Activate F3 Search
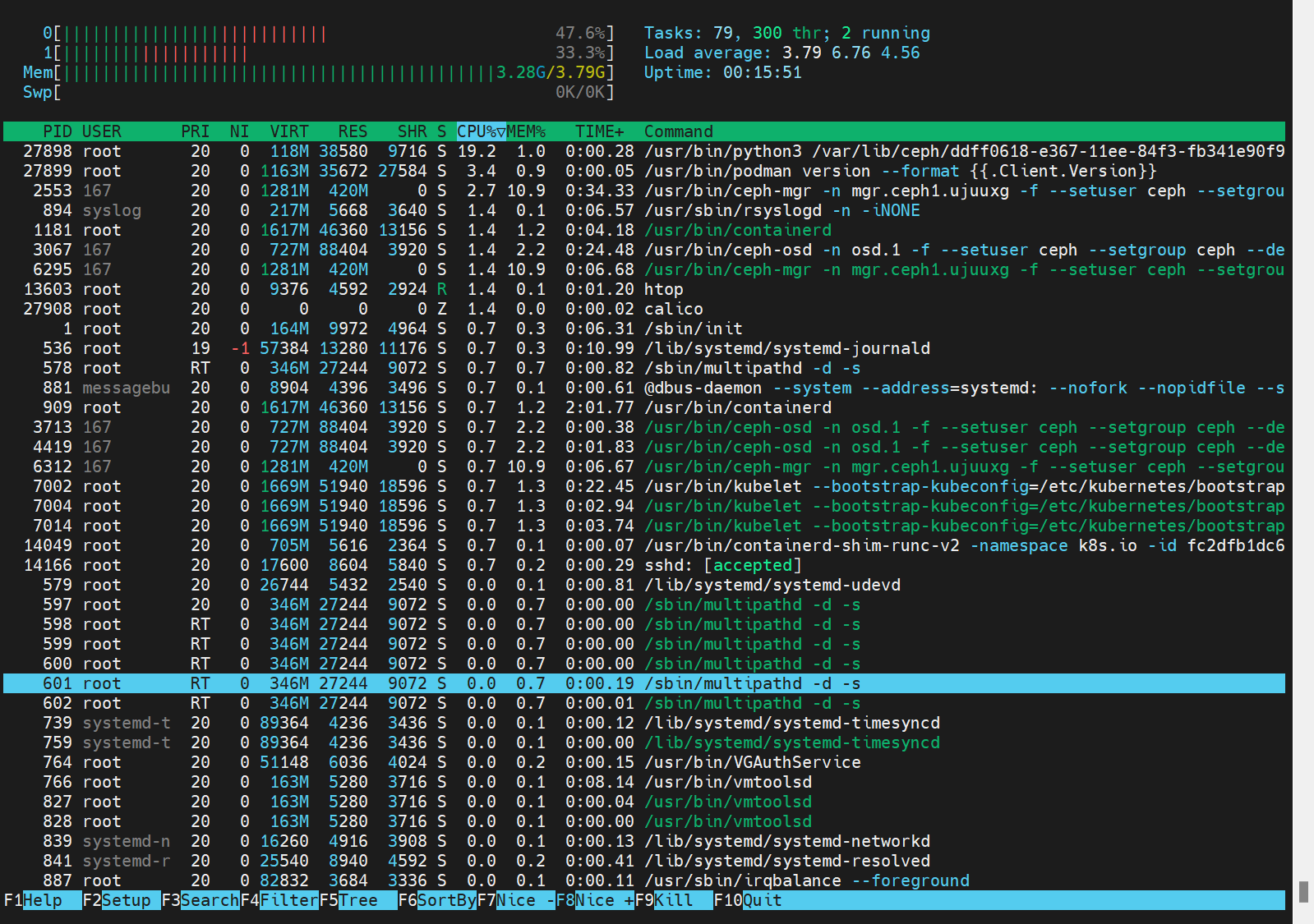1314x924 pixels. pos(200,900)
